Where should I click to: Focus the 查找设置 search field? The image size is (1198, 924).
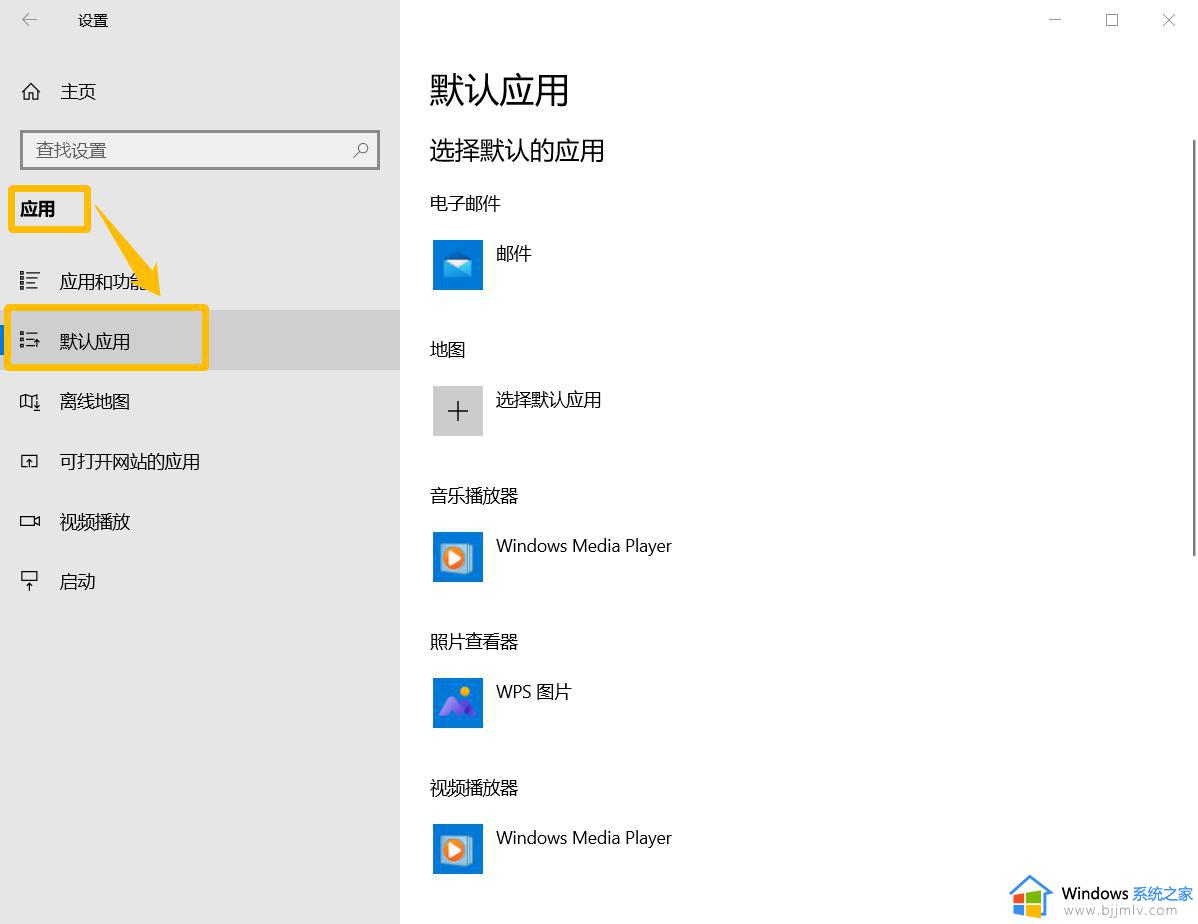pyautogui.click(x=199, y=150)
